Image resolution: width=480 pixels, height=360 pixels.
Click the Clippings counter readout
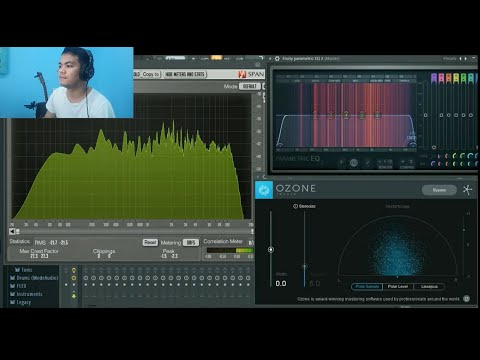[x=104, y=253]
